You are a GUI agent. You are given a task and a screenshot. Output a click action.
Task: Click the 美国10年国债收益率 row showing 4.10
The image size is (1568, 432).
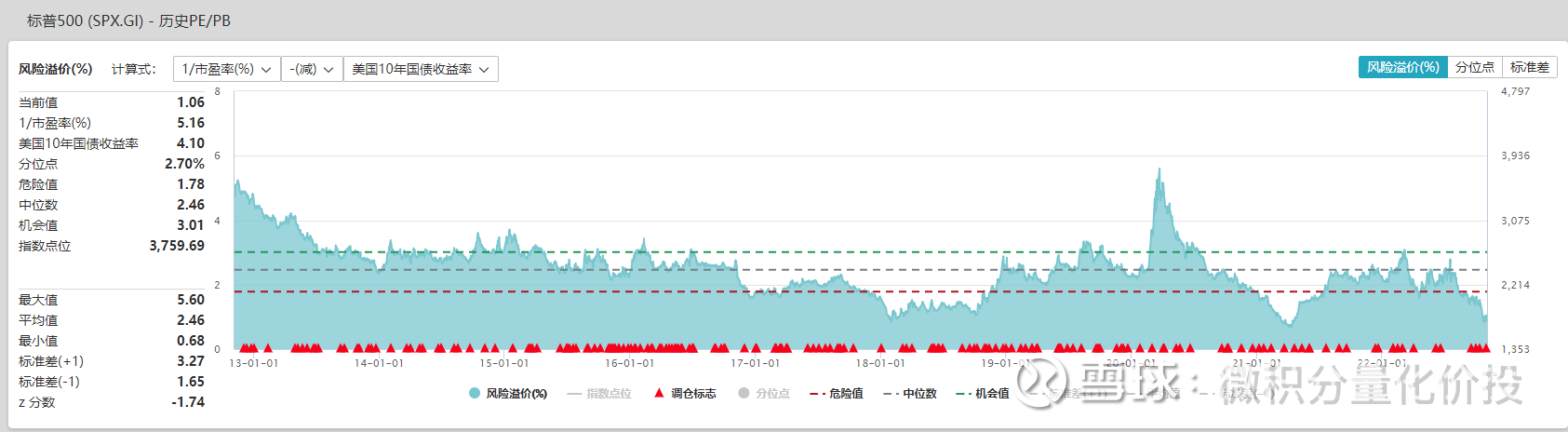coord(112,143)
